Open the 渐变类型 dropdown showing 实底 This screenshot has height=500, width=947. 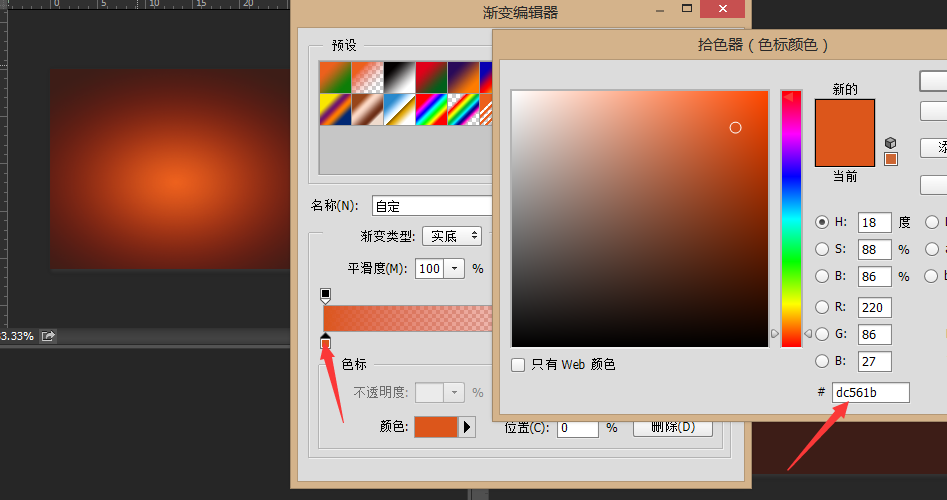point(452,236)
